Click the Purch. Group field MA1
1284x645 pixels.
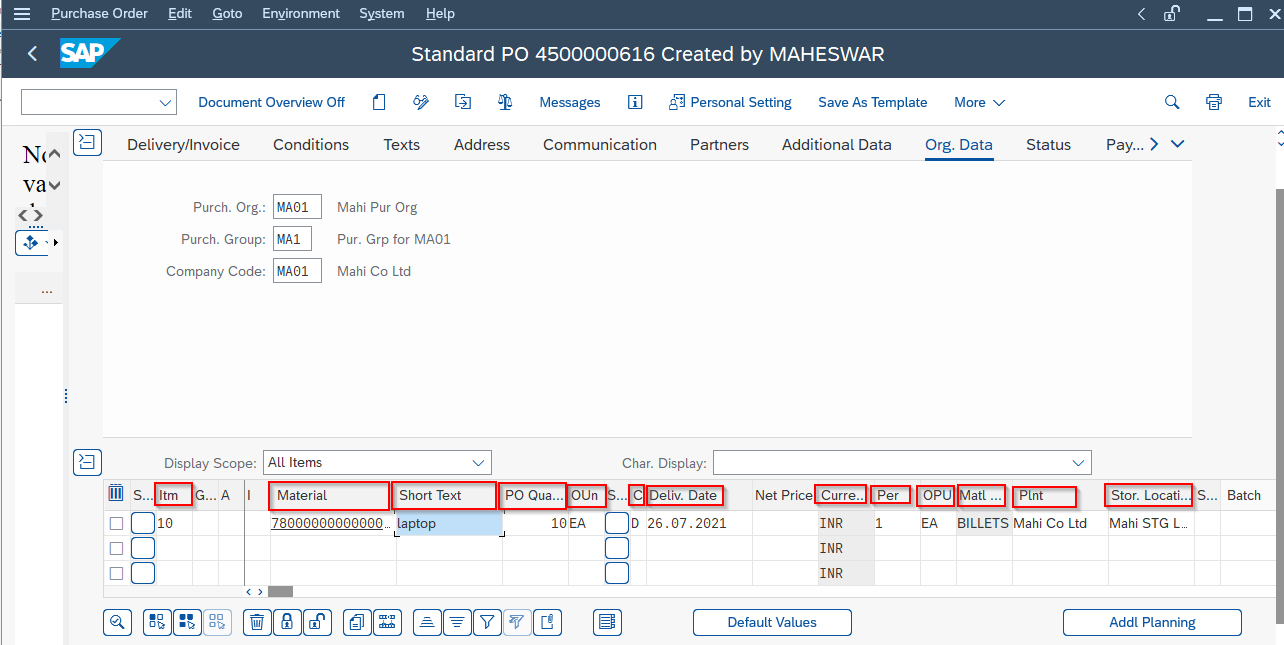point(292,239)
